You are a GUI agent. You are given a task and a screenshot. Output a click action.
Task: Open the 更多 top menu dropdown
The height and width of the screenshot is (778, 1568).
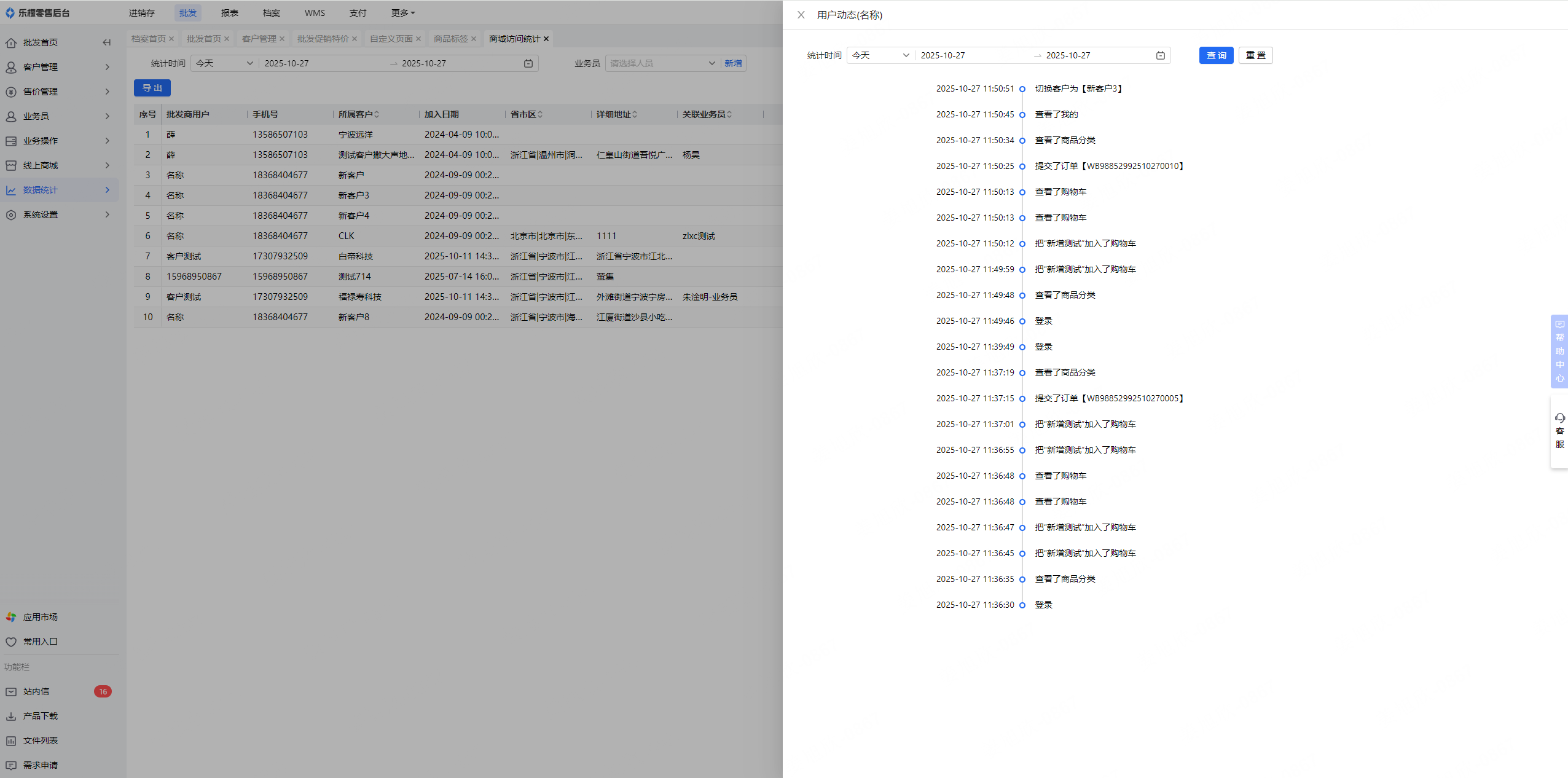pyautogui.click(x=403, y=13)
